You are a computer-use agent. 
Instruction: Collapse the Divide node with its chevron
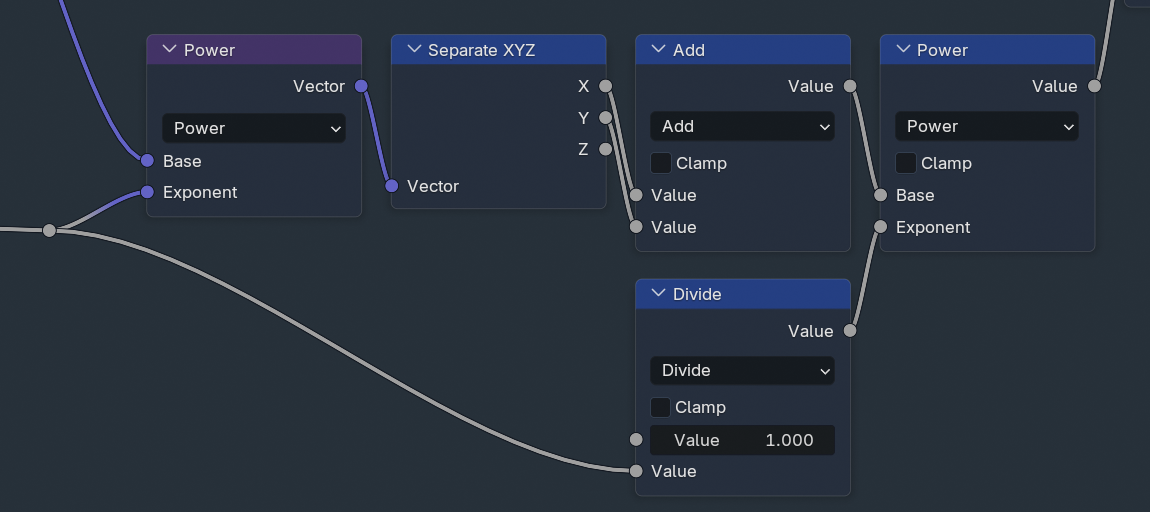tap(659, 293)
